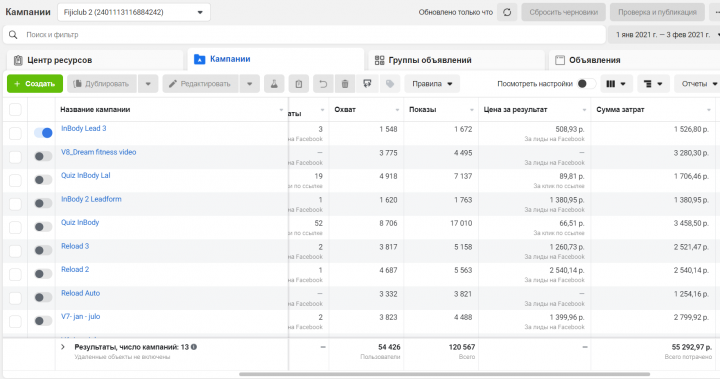
Task: Open the Правила dropdown
Action: [432, 84]
